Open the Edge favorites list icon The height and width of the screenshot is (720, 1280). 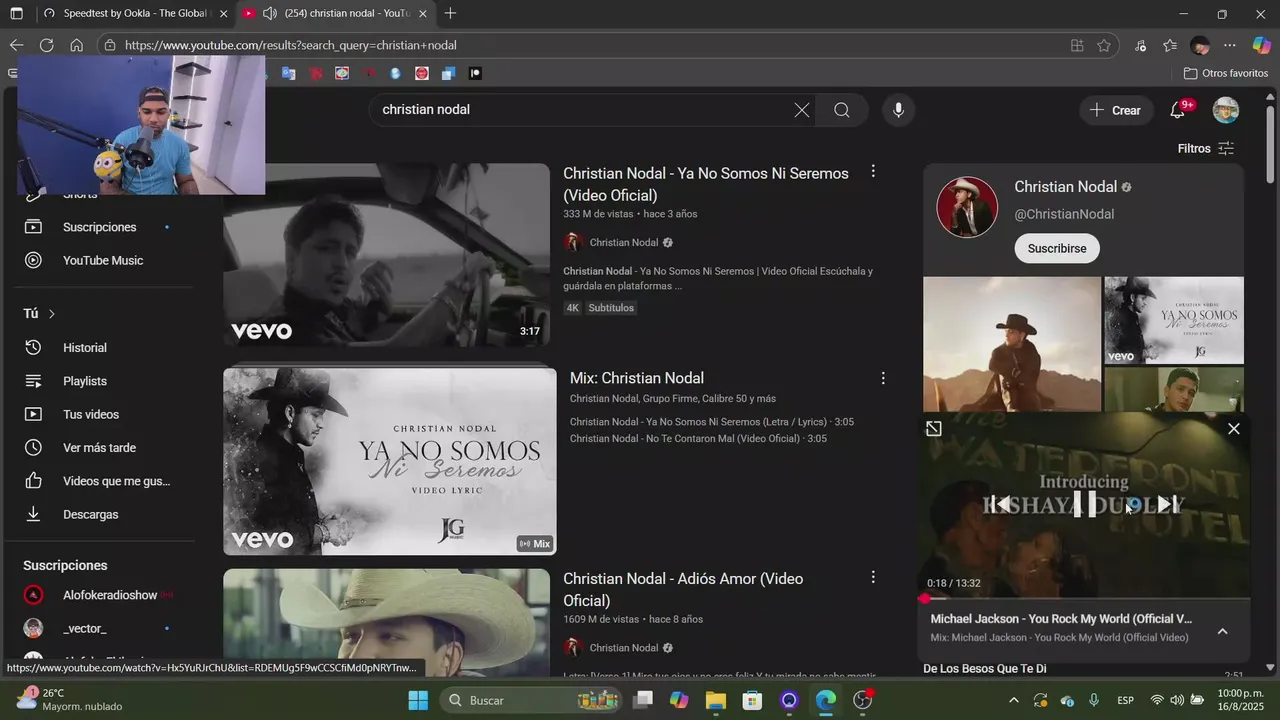(1170, 45)
